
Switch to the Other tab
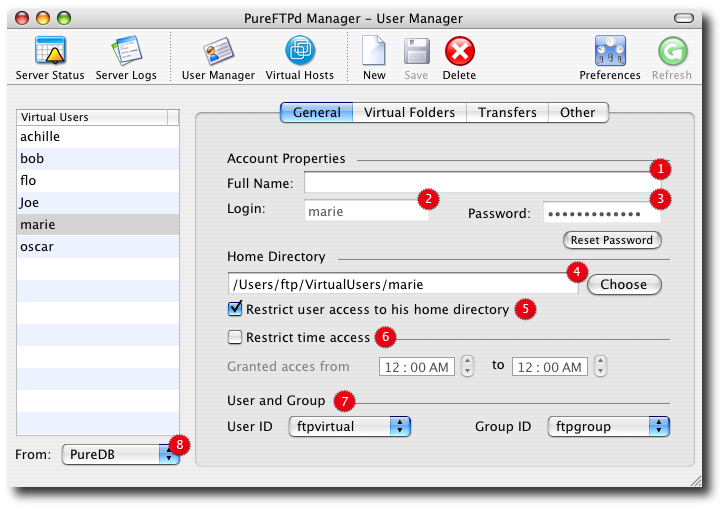[578, 112]
